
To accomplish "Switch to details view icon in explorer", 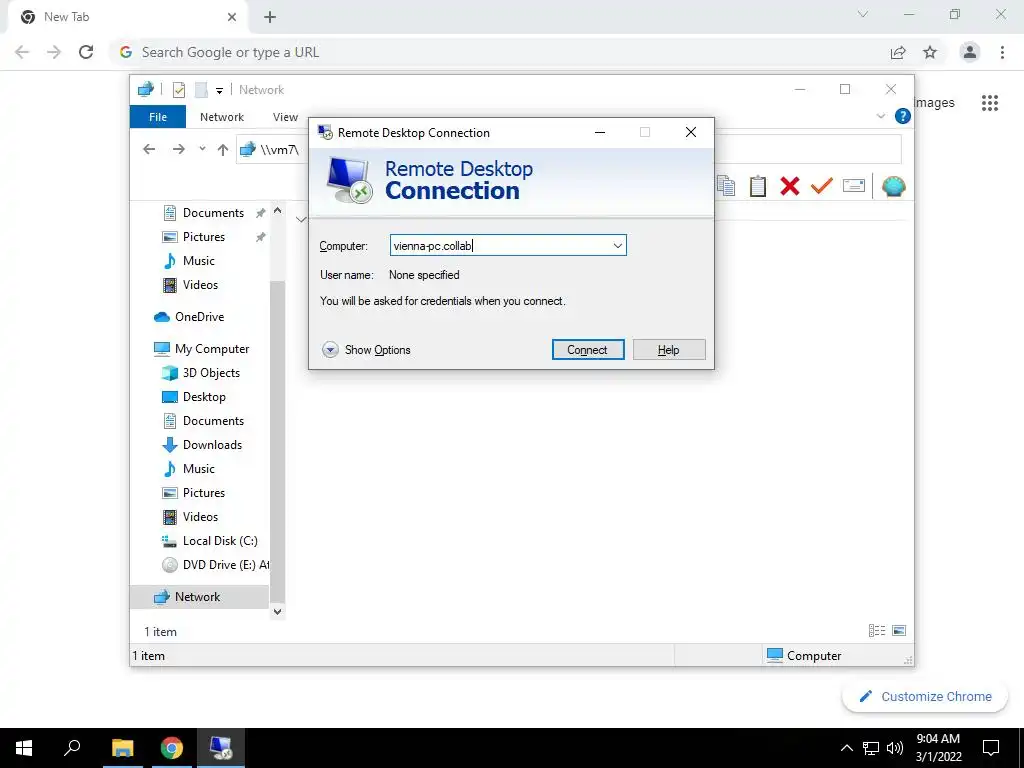I will pyautogui.click(x=877, y=630).
